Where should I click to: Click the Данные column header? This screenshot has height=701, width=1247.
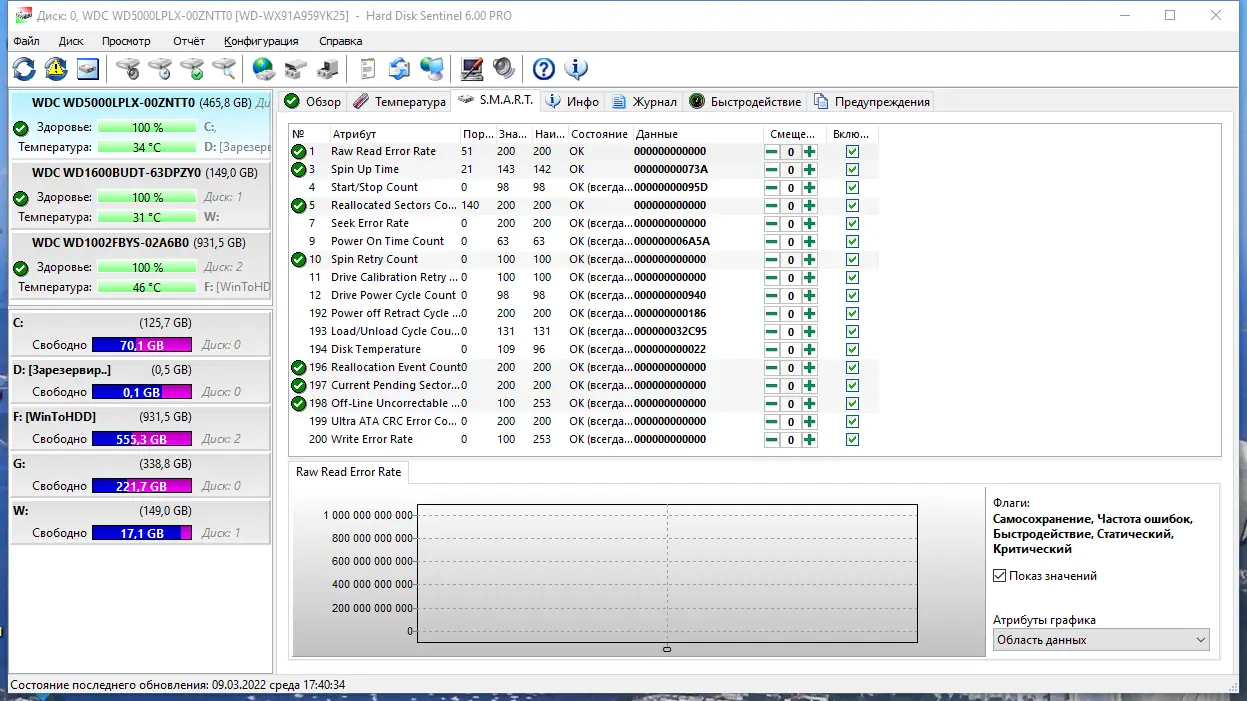pyautogui.click(x=697, y=134)
